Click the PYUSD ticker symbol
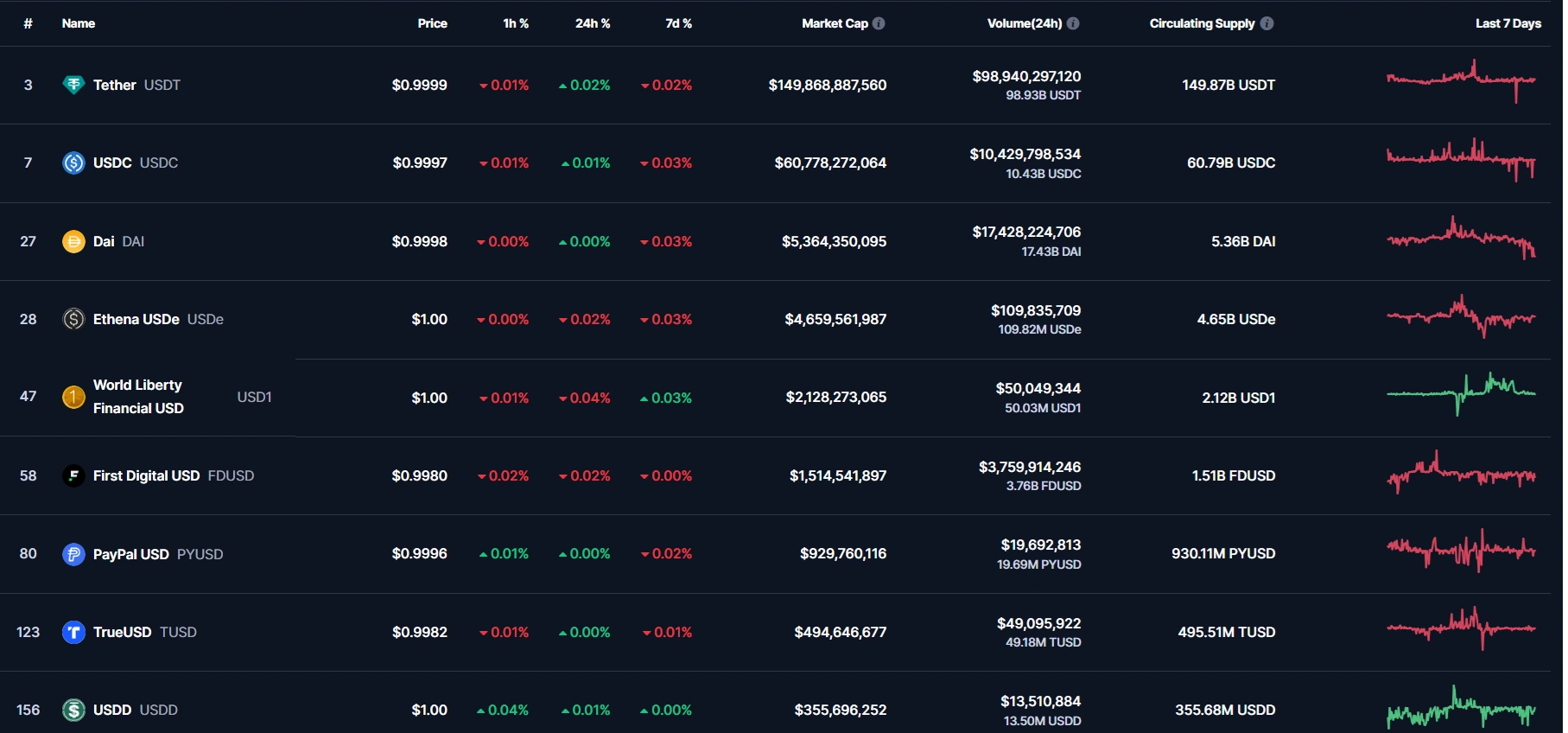 [200, 554]
